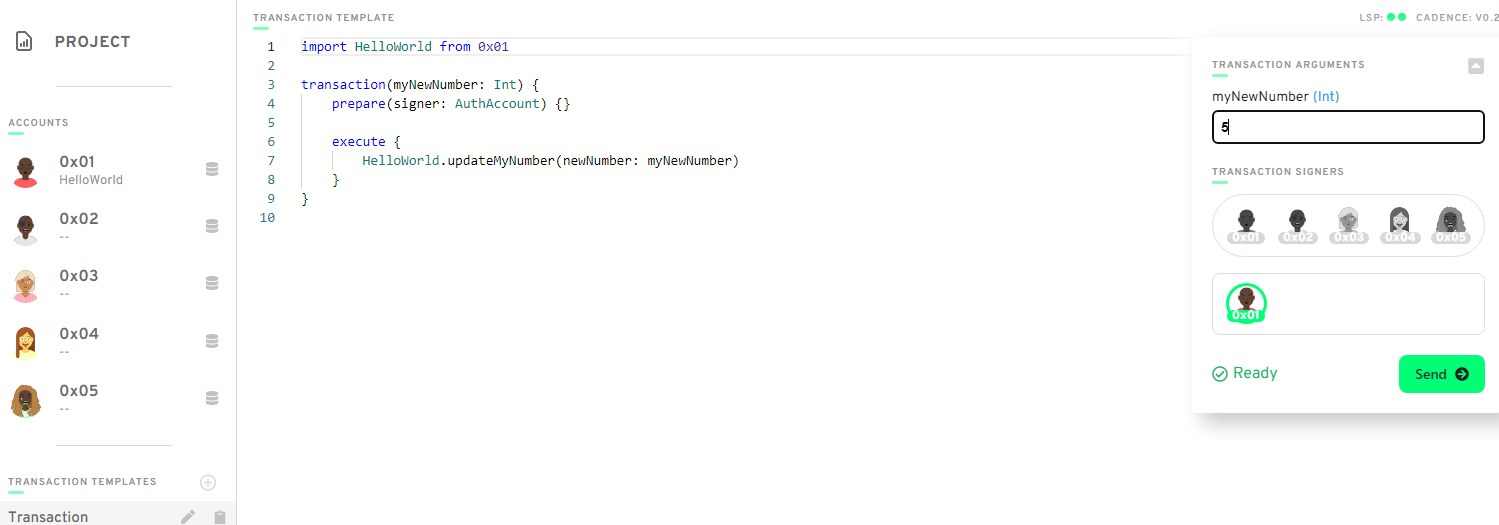The height and width of the screenshot is (525, 1499).
Task: Click the Transaction Template header label
Action: click(x=324, y=18)
